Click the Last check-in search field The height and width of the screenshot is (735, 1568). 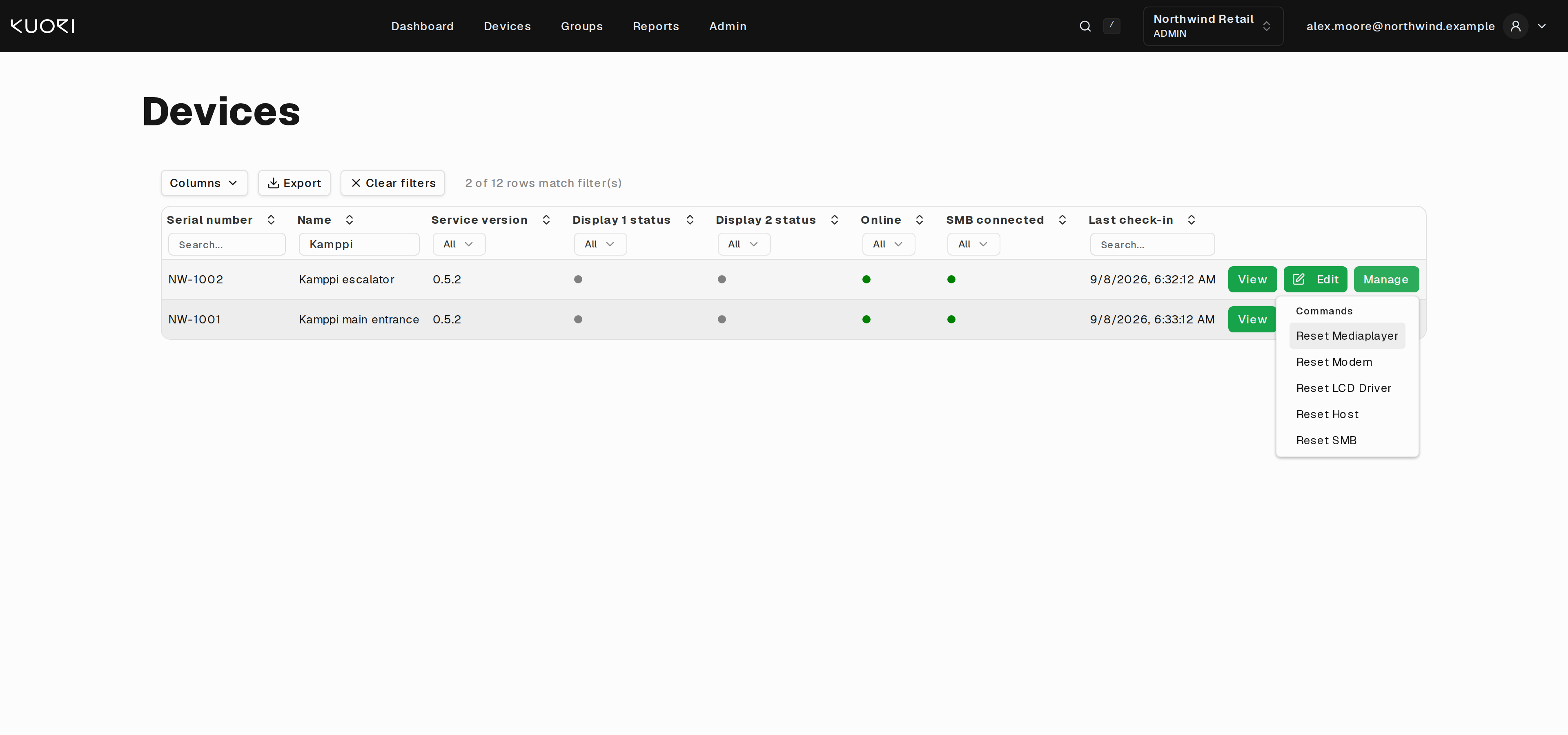click(x=1152, y=245)
